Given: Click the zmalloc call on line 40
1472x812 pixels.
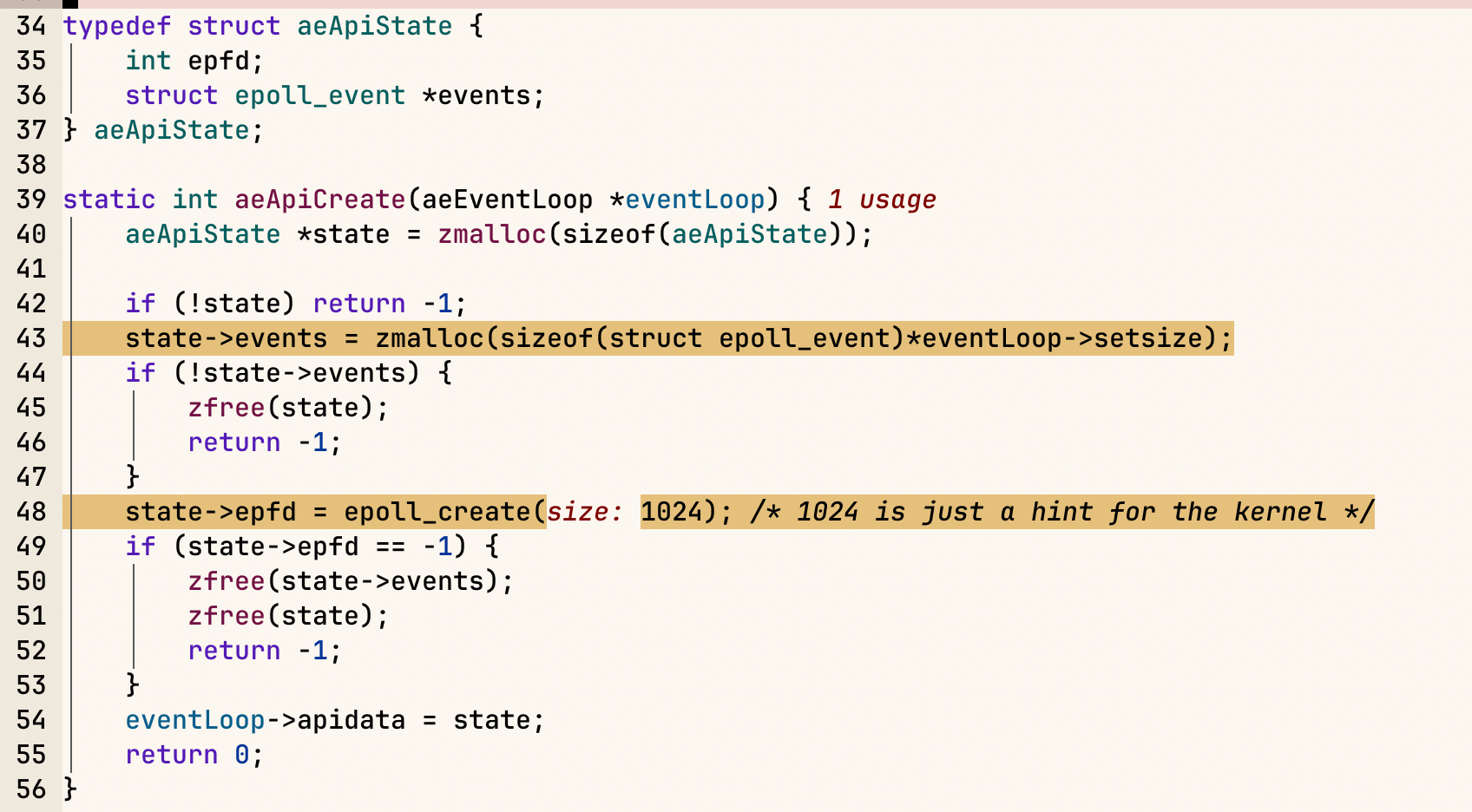Looking at the screenshot, I should click(491, 234).
